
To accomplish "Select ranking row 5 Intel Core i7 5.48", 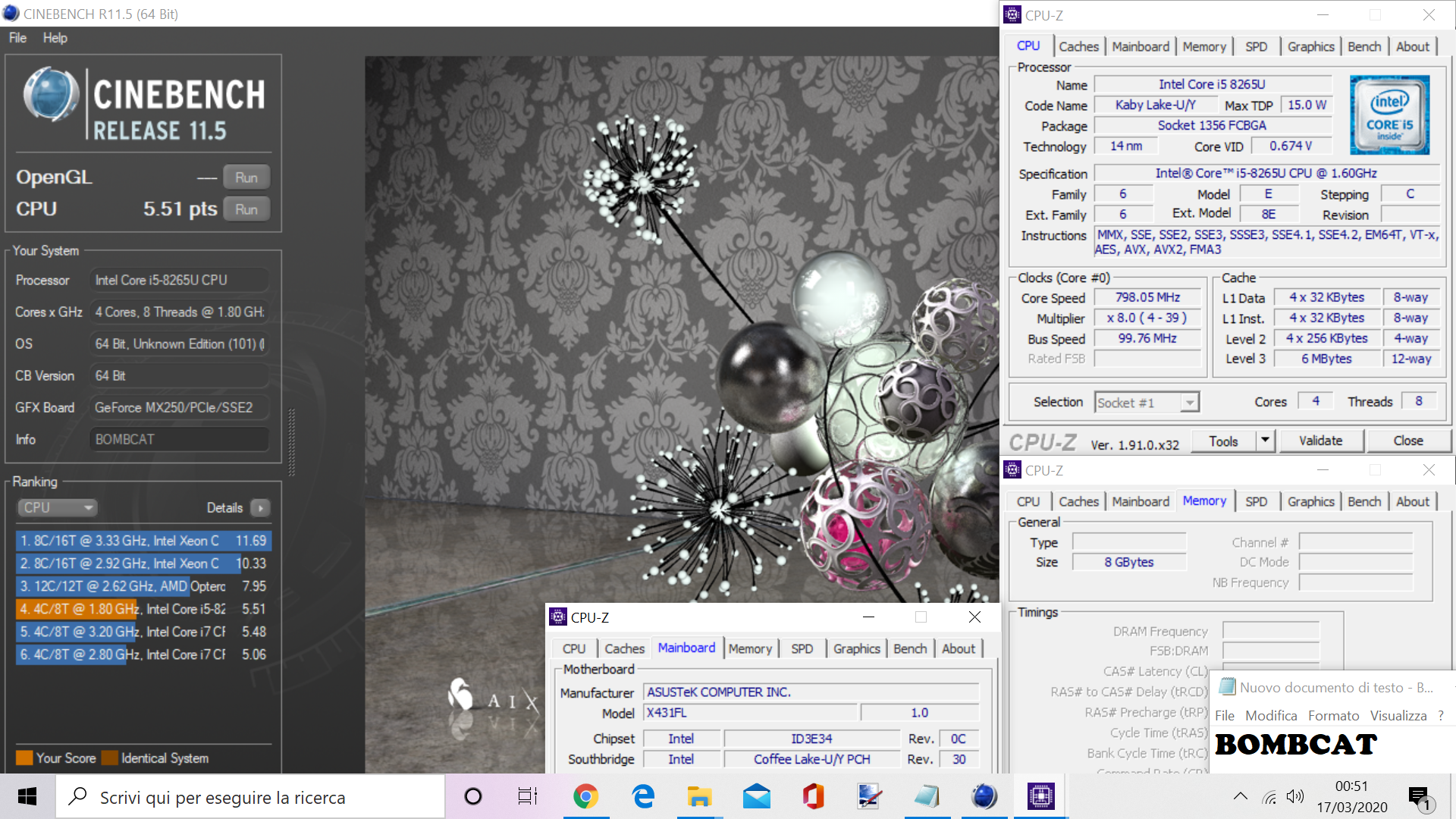I will (143, 632).
